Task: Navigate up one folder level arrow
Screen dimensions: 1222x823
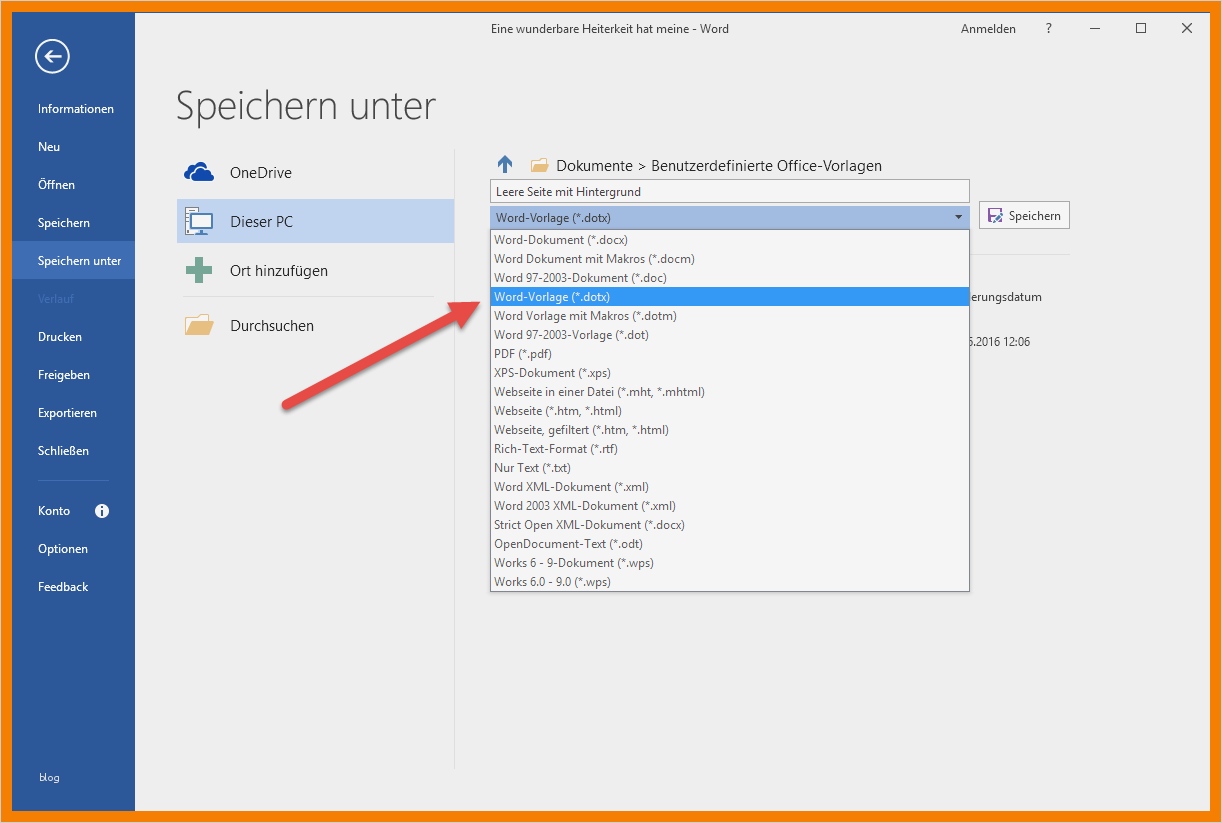Action: pyautogui.click(x=505, y=165)
